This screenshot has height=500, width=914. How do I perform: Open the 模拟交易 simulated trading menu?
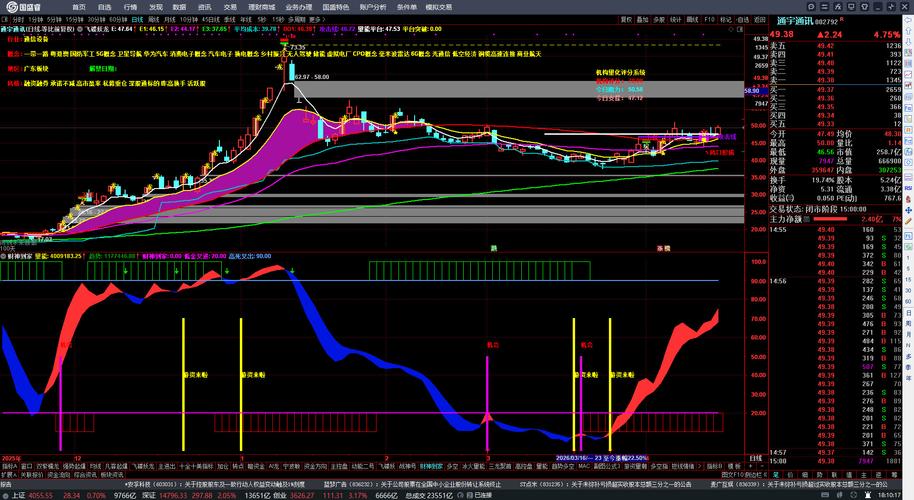(439, 7)
